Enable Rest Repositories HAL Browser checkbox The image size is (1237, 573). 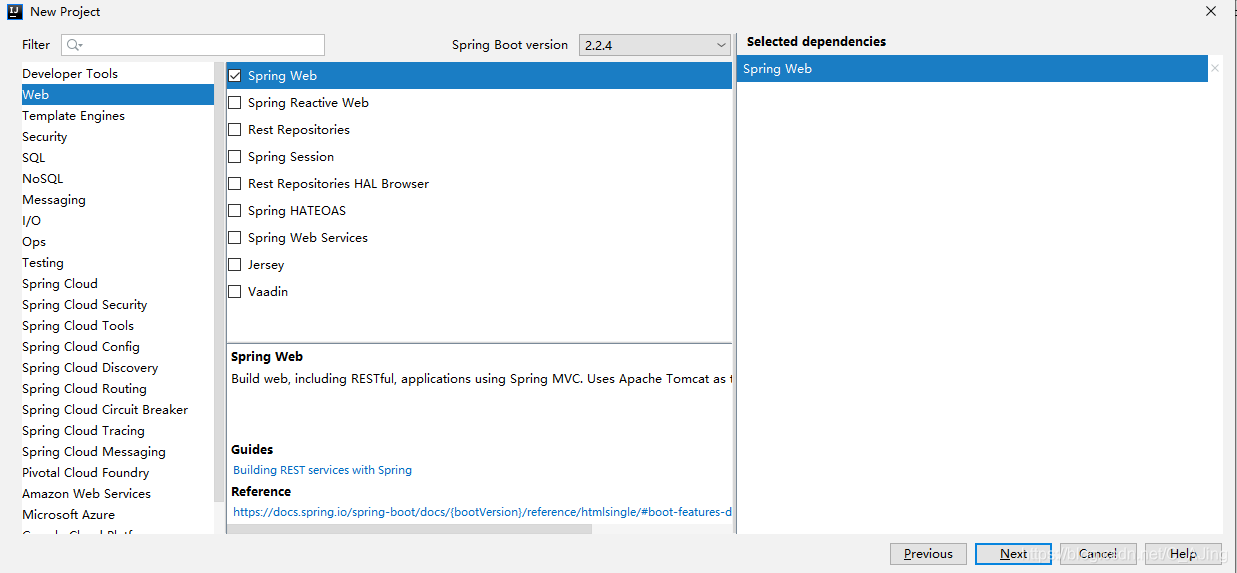tap(235, 184)
